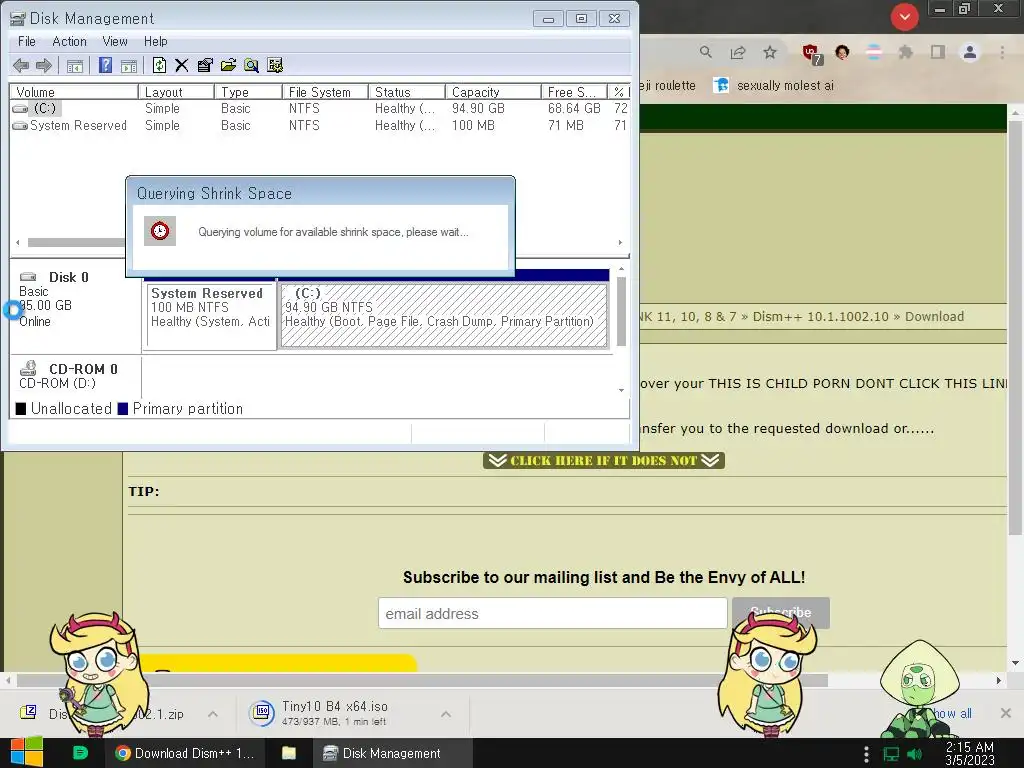This screenshot has height=768, width=1024.
Task: Click the Delete X icon in the toolbar
Action: coord(182,65)
